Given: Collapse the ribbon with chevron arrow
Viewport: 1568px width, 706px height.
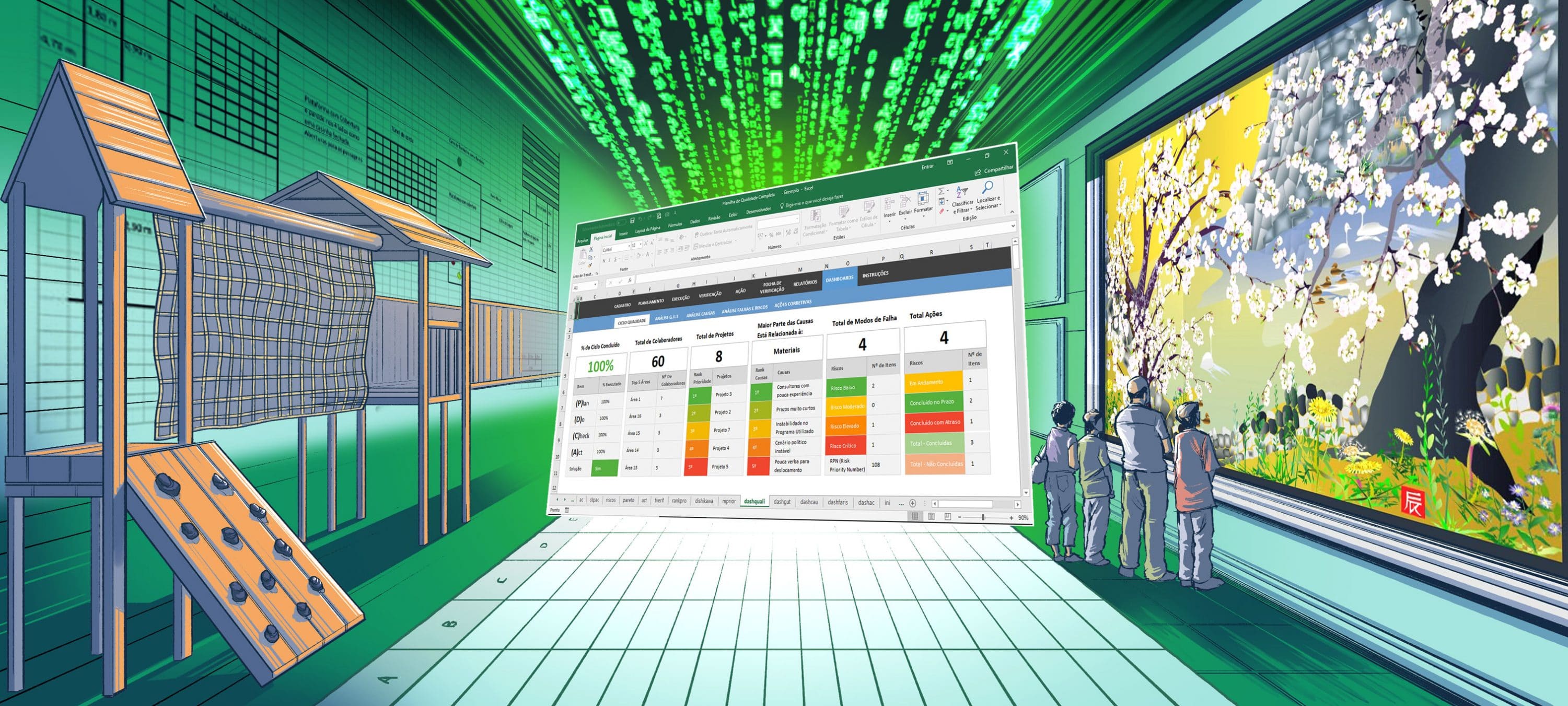Looking at the screenshot, I should tap(1012, 211).
